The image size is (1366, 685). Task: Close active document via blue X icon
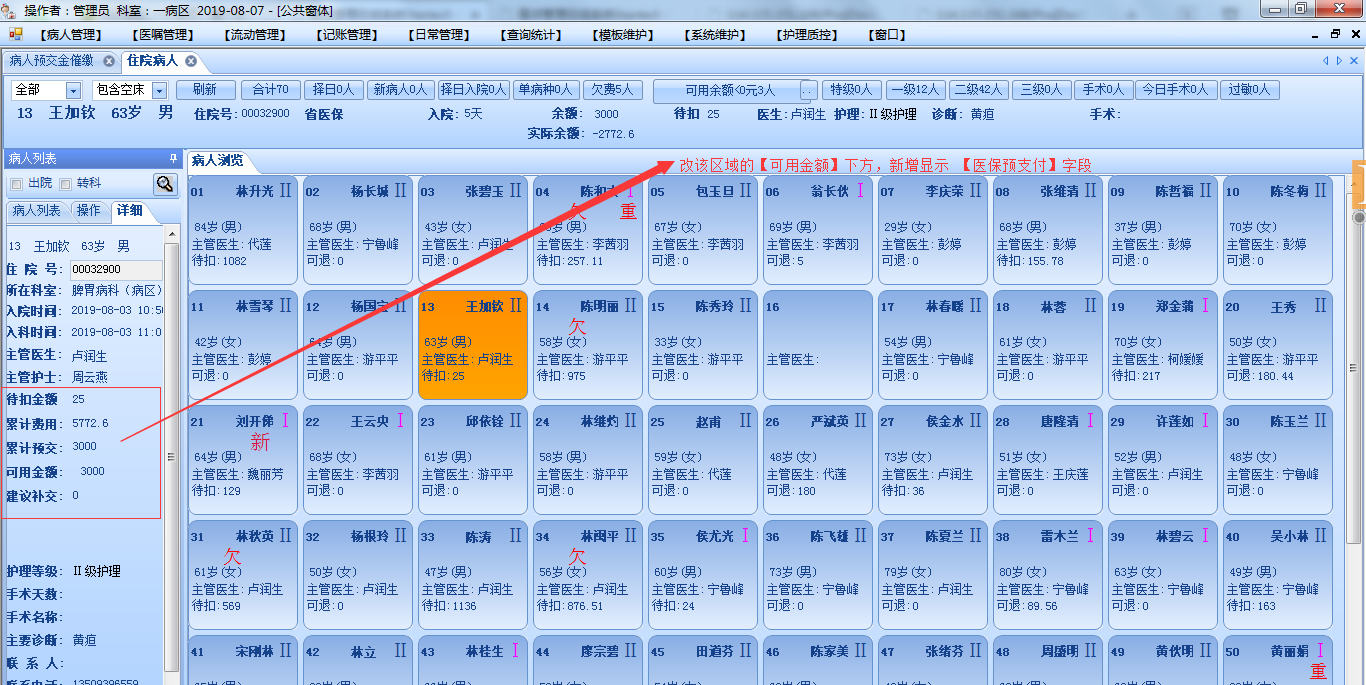pyautogui.click(x=1353, y=61)
